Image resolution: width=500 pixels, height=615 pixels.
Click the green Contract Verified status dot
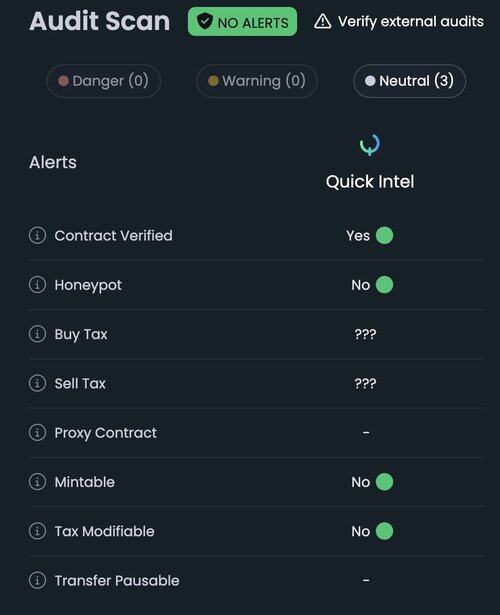coord(384,235)
